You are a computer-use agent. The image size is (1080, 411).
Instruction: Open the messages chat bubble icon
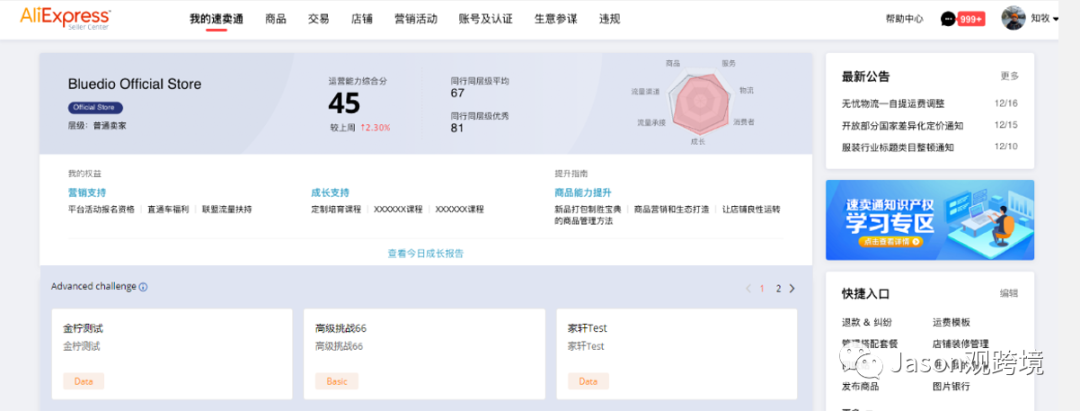[947, 19]
